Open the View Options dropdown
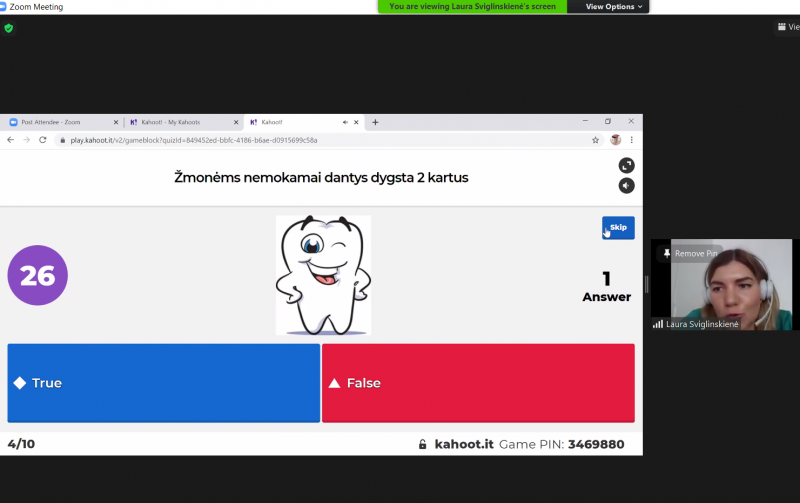The height and width of the screenshot is (503, 800). point(613,7)
